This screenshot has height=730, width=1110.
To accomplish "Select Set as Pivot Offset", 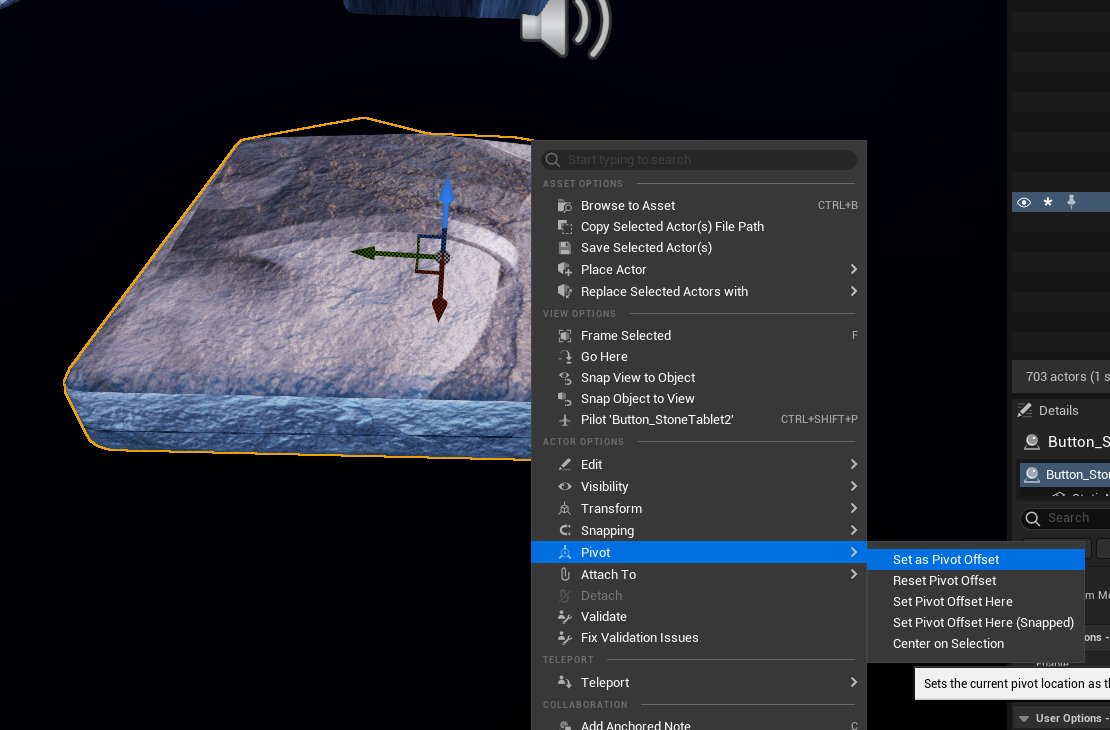I will point(975,559).
